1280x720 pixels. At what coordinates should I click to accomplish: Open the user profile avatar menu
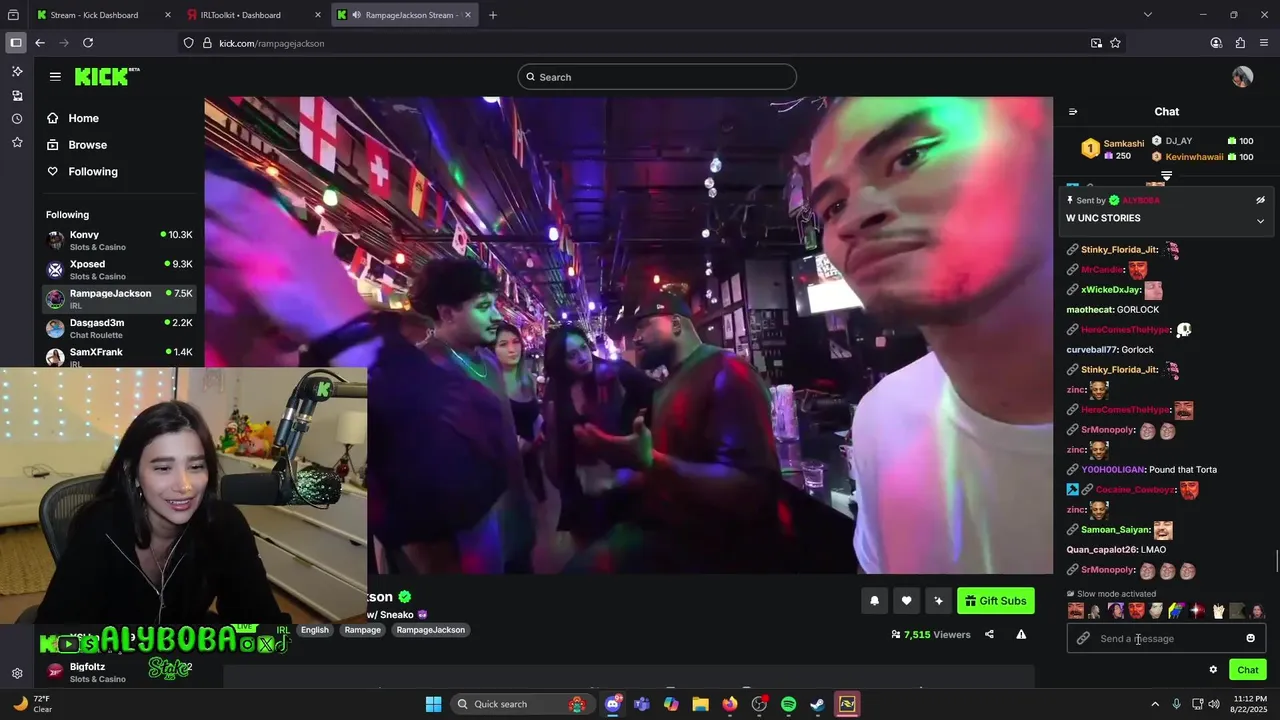point(1242,77)
